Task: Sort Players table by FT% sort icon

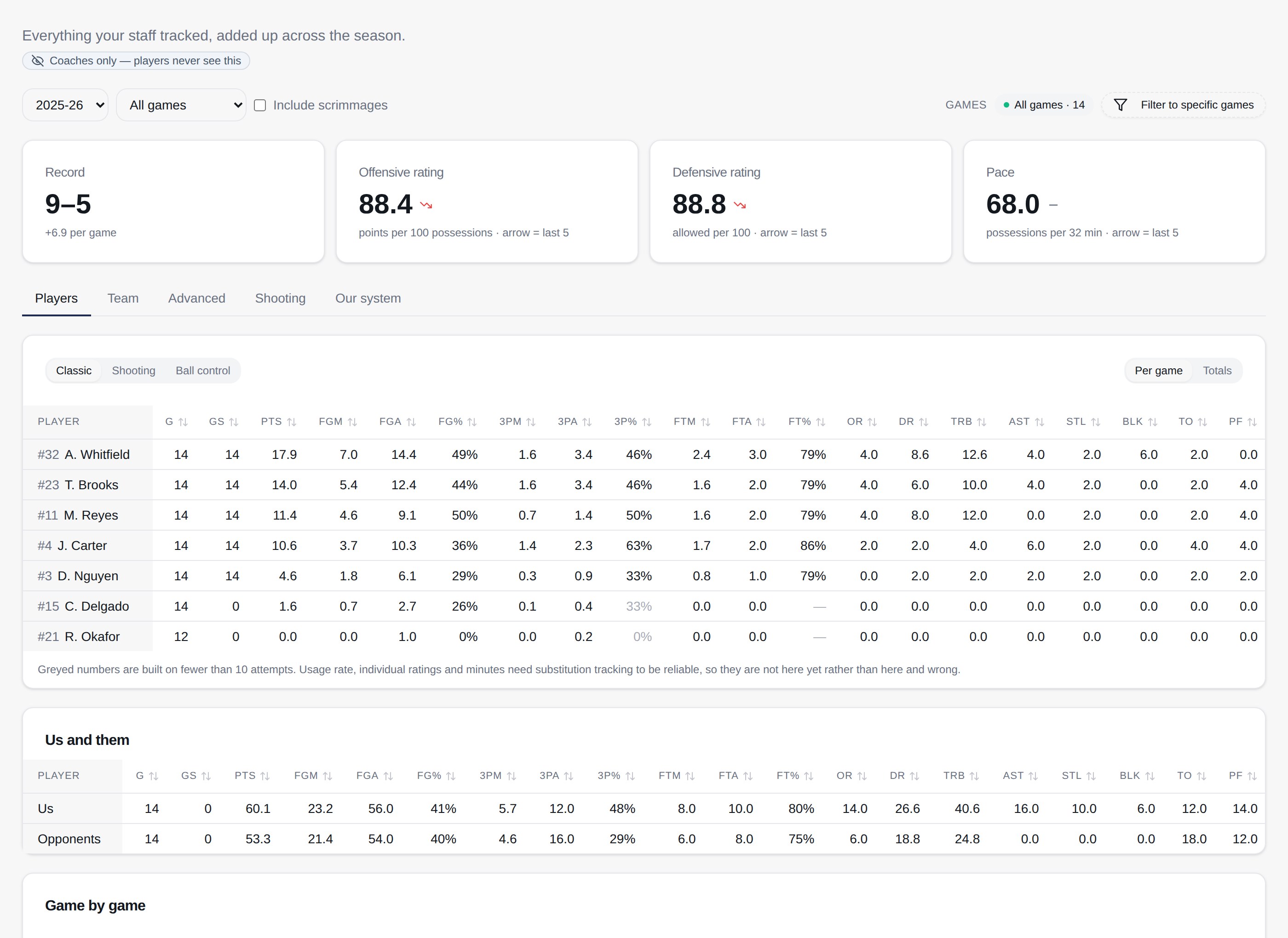Action: pyautogui.click(x=820, y=422)
